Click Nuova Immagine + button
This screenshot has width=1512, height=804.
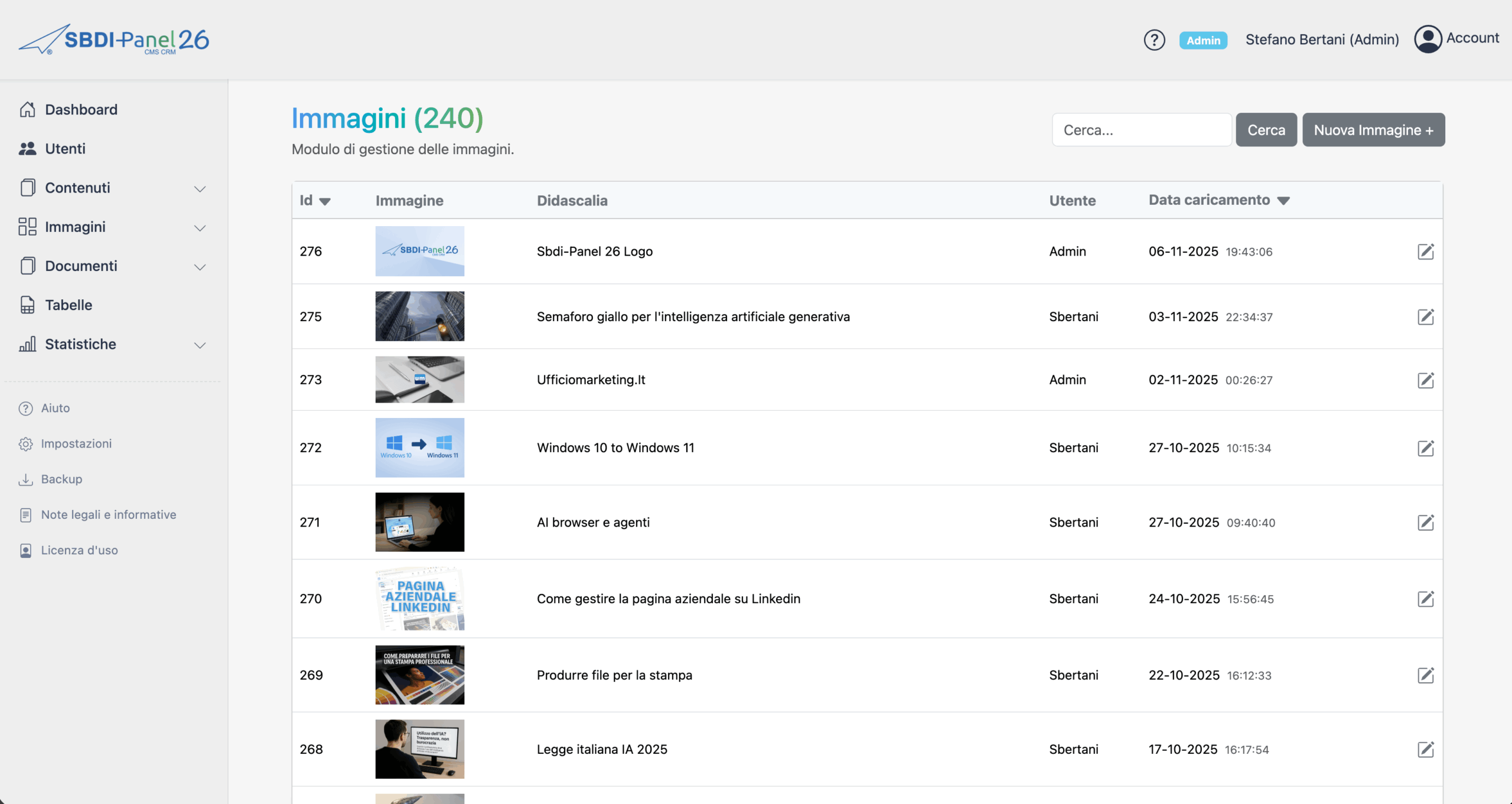pos(1373,130)
